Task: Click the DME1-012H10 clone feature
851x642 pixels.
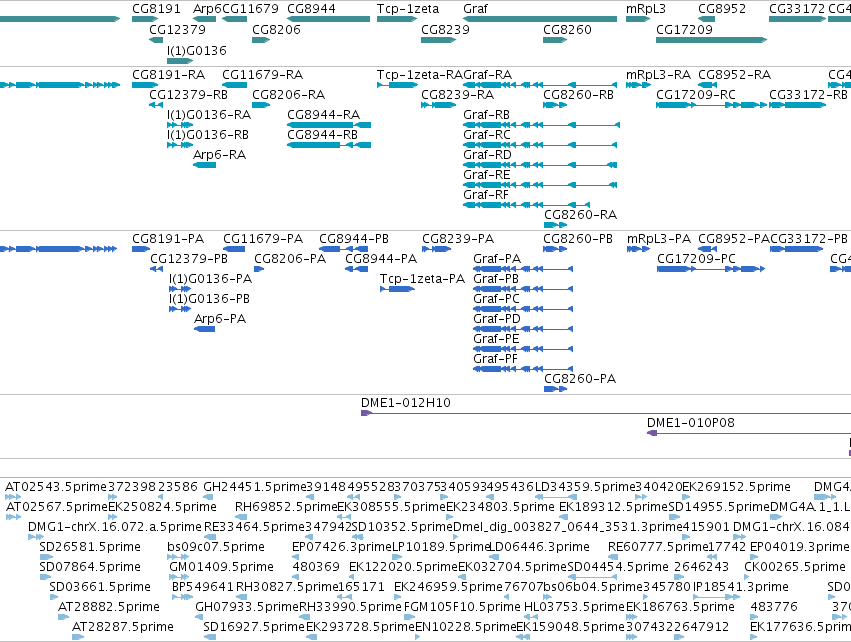Action: pyautogui.click(x=606, y=413)
